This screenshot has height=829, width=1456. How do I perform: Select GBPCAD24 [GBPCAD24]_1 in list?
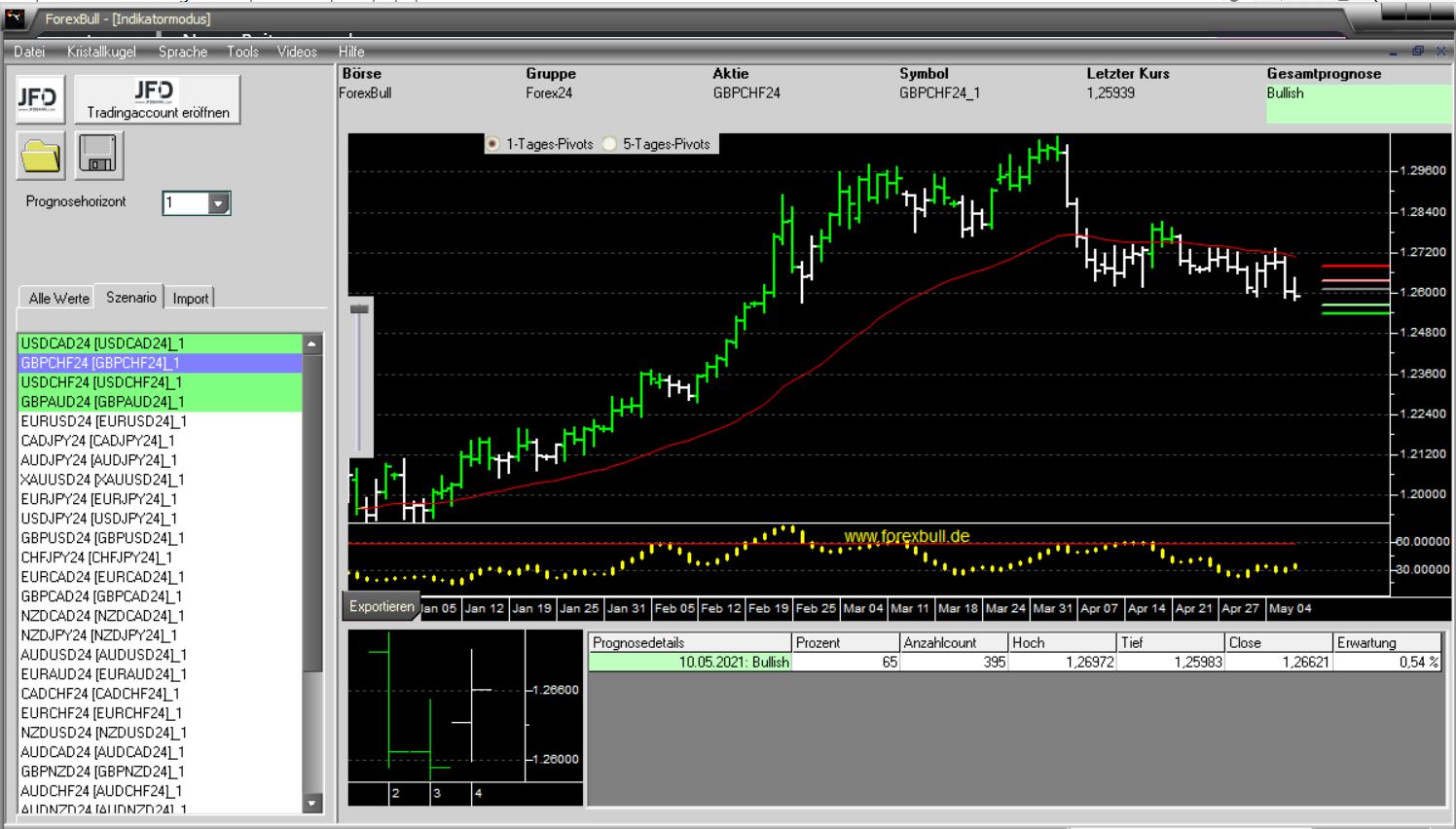161,596
